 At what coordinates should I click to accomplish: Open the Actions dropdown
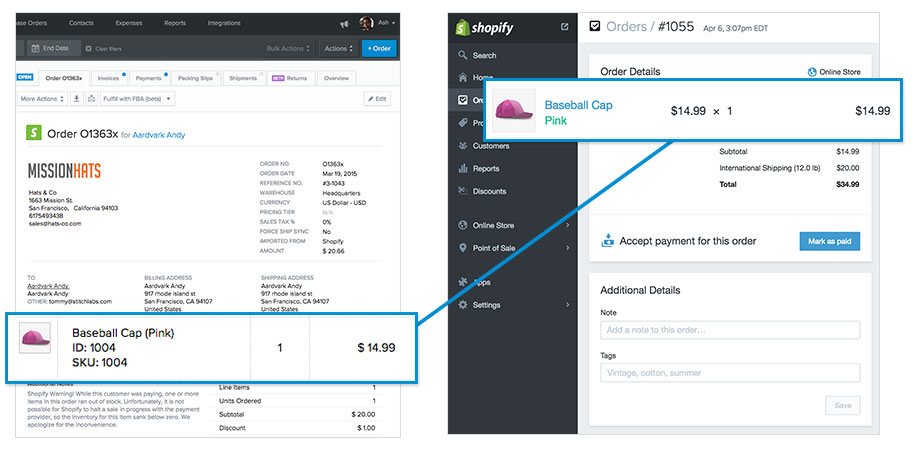click(x=339, y=49)
